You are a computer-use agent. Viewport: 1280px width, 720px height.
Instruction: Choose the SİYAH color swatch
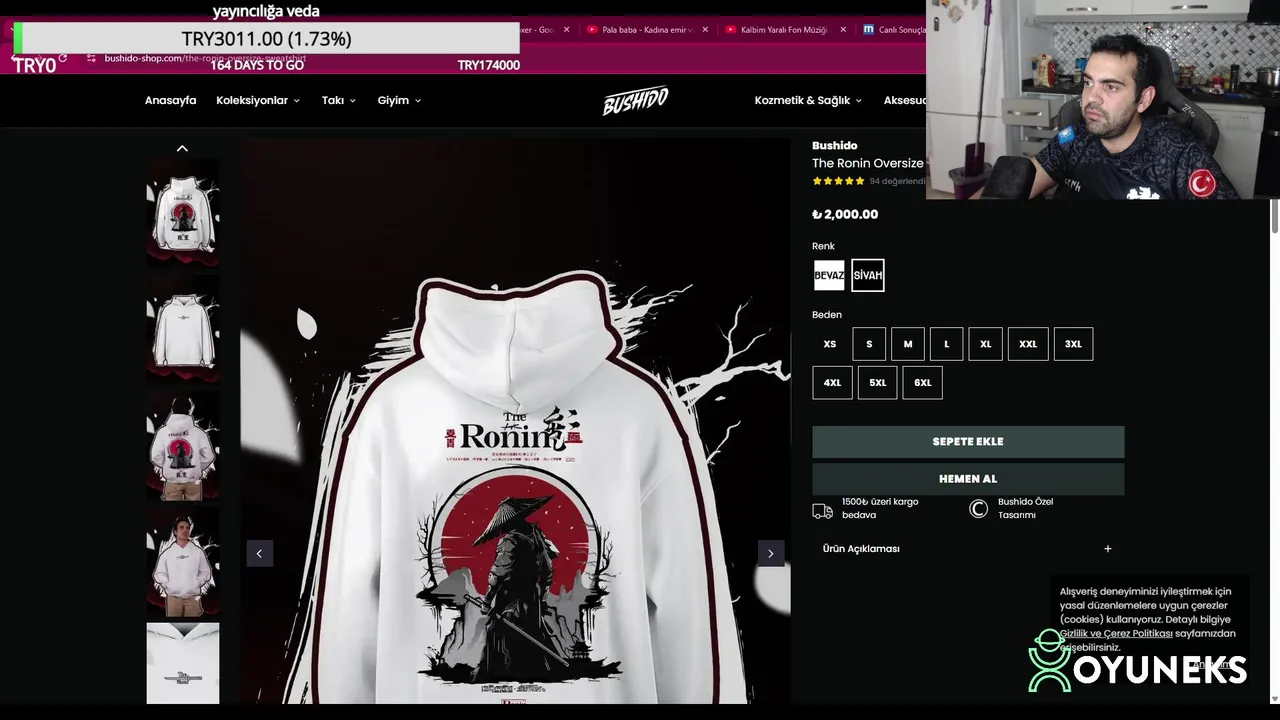[868, 275]
